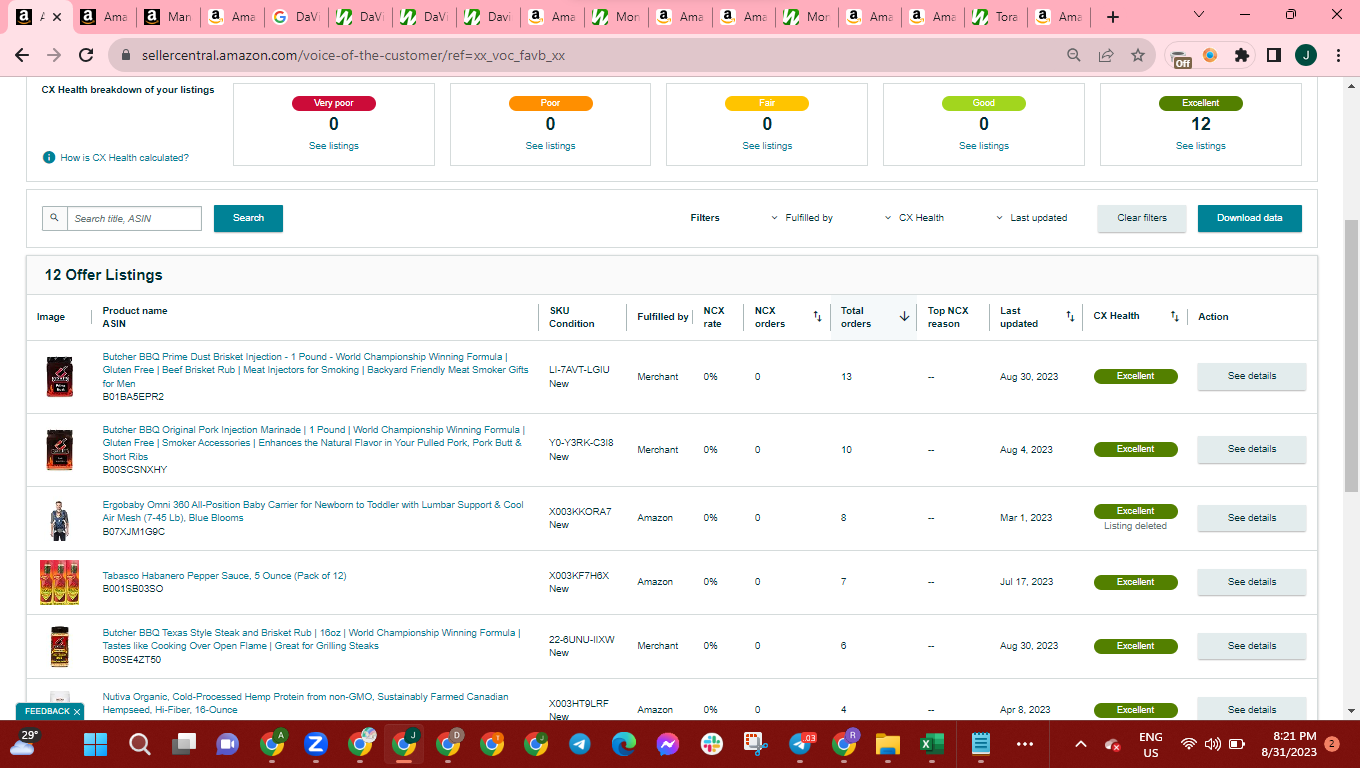Go back with the browser back arrow
1360x768 pixels.
coord(22,56)
